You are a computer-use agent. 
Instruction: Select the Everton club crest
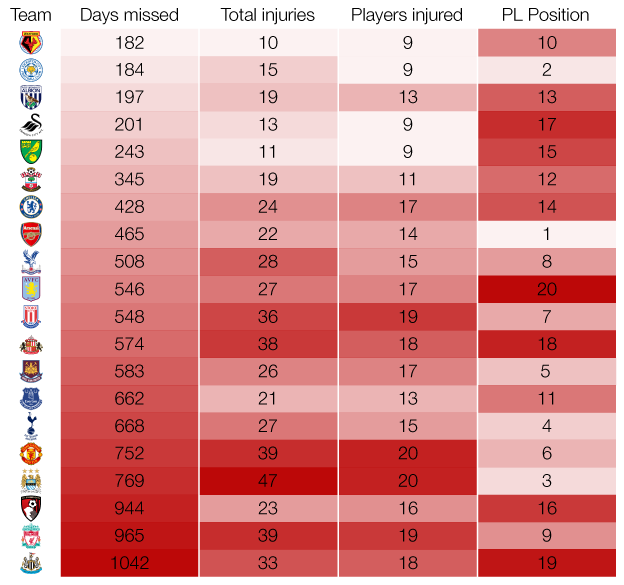pyautogui.click(x=31, y=399)
